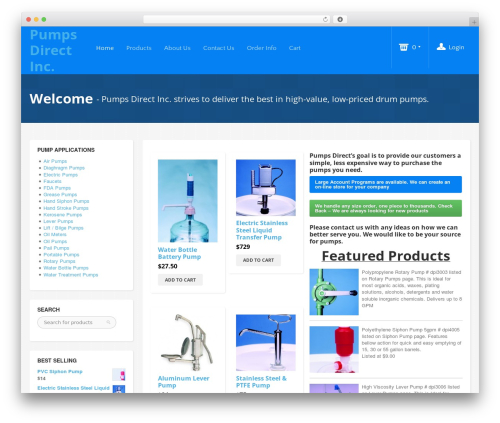Focus the Search for products field
Image resolution: width=500 pixels, height=423 pixels.
pos(77,322)
